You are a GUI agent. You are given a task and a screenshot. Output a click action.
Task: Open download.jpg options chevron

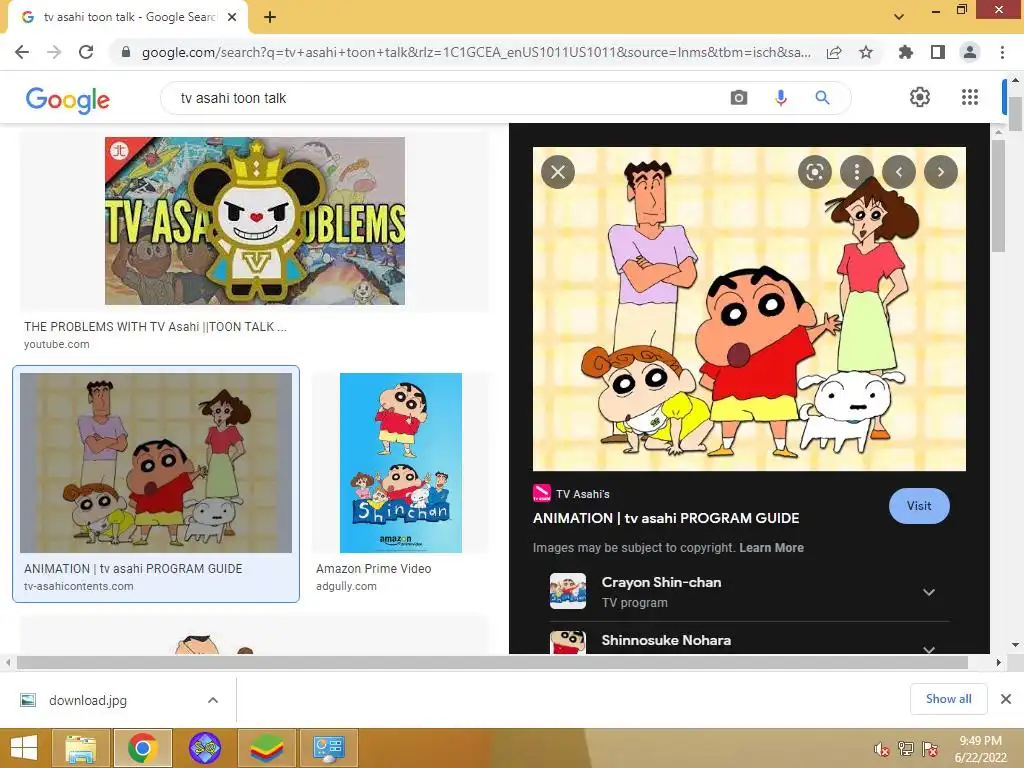click(x=213, y=700)
